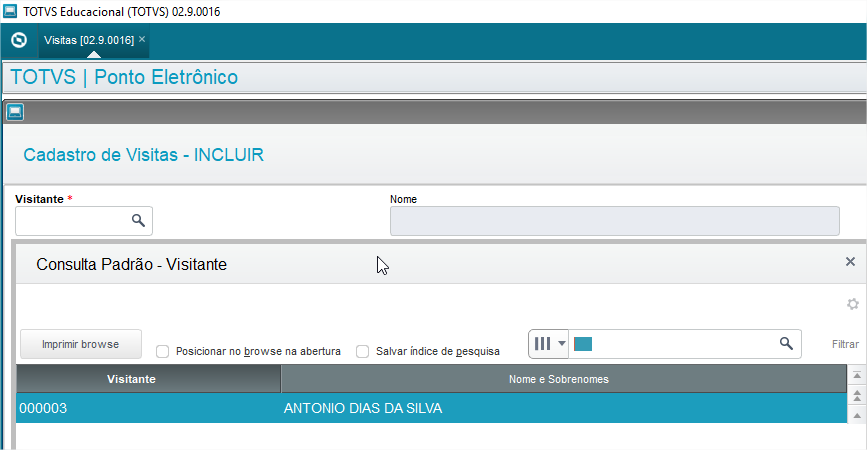
Task: Click into the search text box in the dialog
Action: 685,344
